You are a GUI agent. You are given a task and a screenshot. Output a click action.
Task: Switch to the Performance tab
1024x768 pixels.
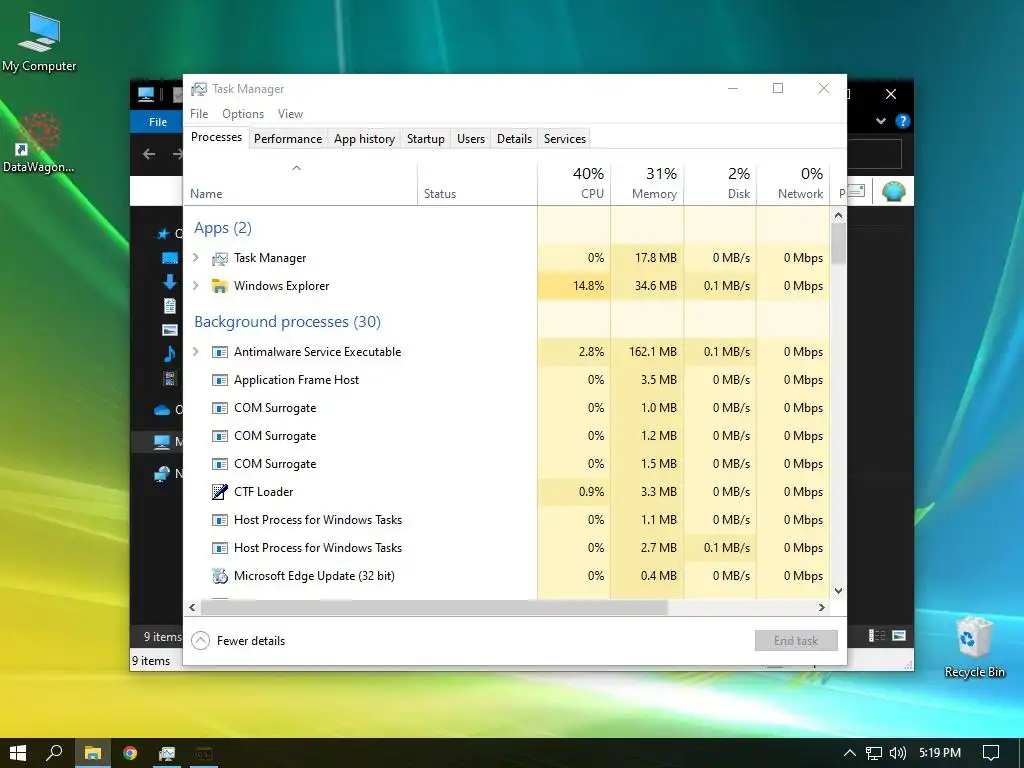pos(288,138)
